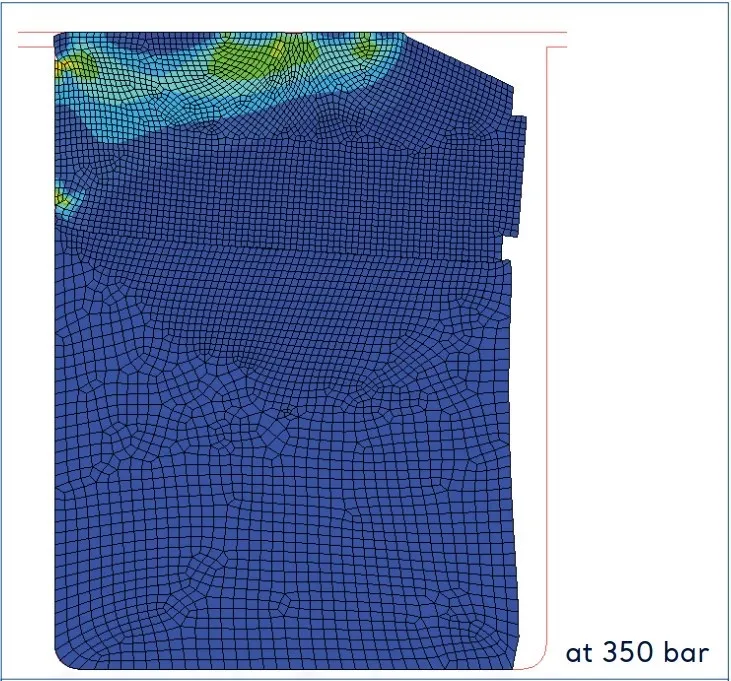
Task: Click the tiny distorted element in the mesh center
Action: pyautogui.click(x=287, y=411)
